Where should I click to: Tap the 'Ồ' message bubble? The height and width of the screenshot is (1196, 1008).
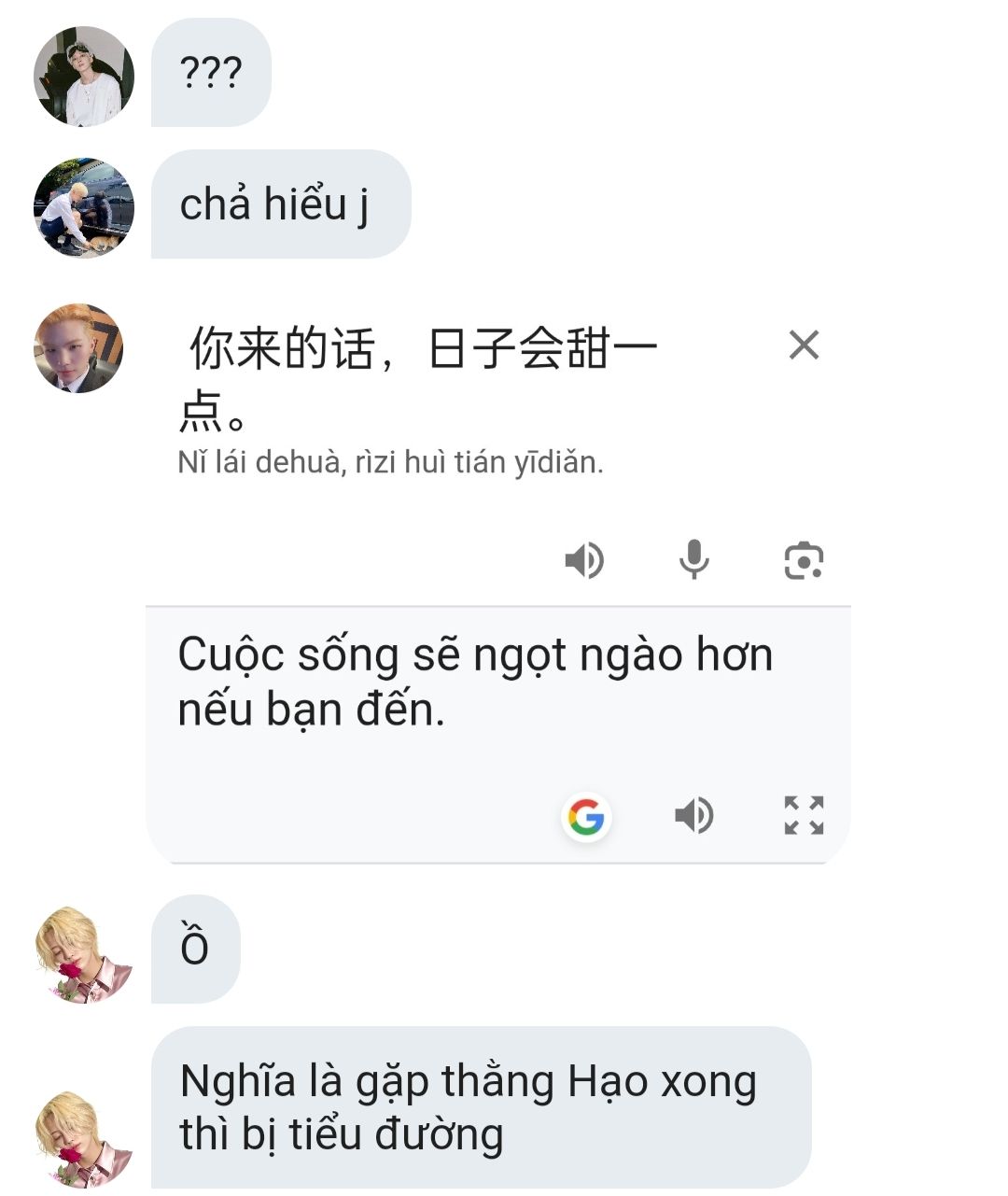click(x=195, y=949)
